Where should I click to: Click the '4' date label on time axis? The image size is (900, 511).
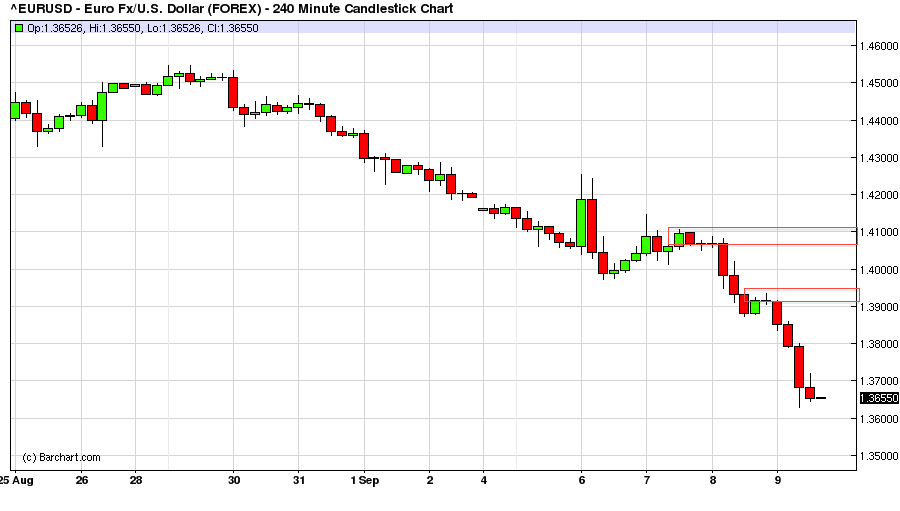pos(484,481)
